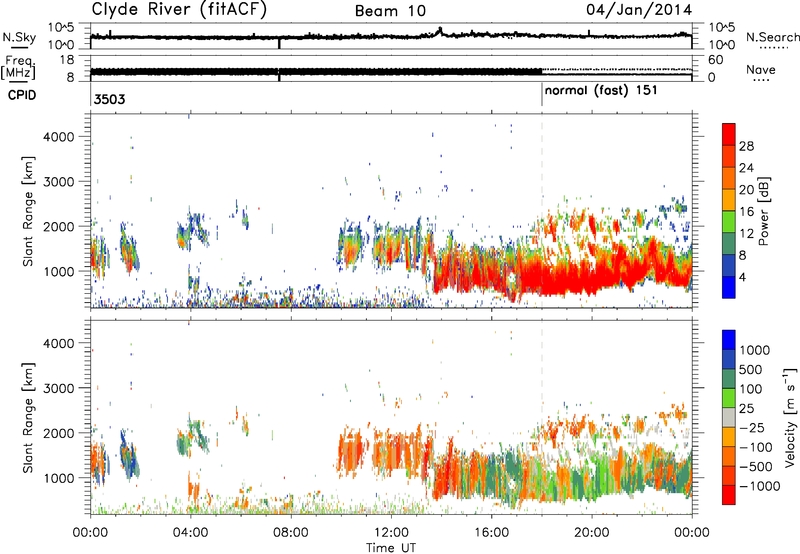Click the 'Slant Range [km]' label of the power panel

[x=28, y=211]
